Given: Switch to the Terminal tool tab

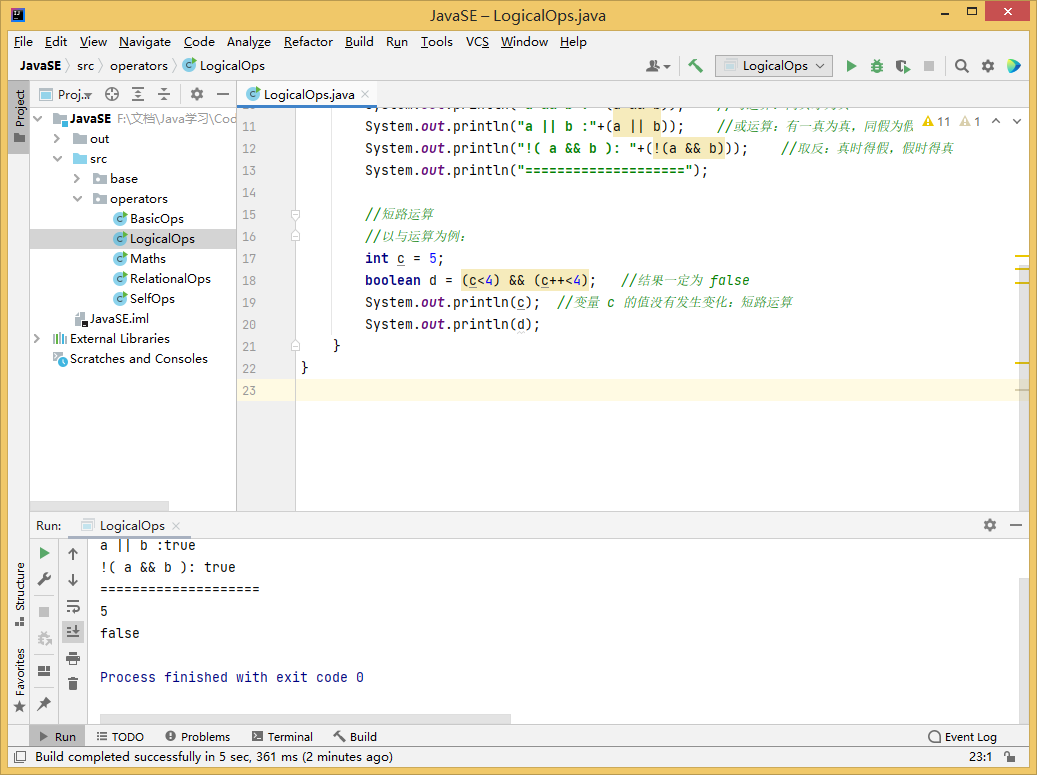Looking at the screenshot, I should (x=282, y=737).
